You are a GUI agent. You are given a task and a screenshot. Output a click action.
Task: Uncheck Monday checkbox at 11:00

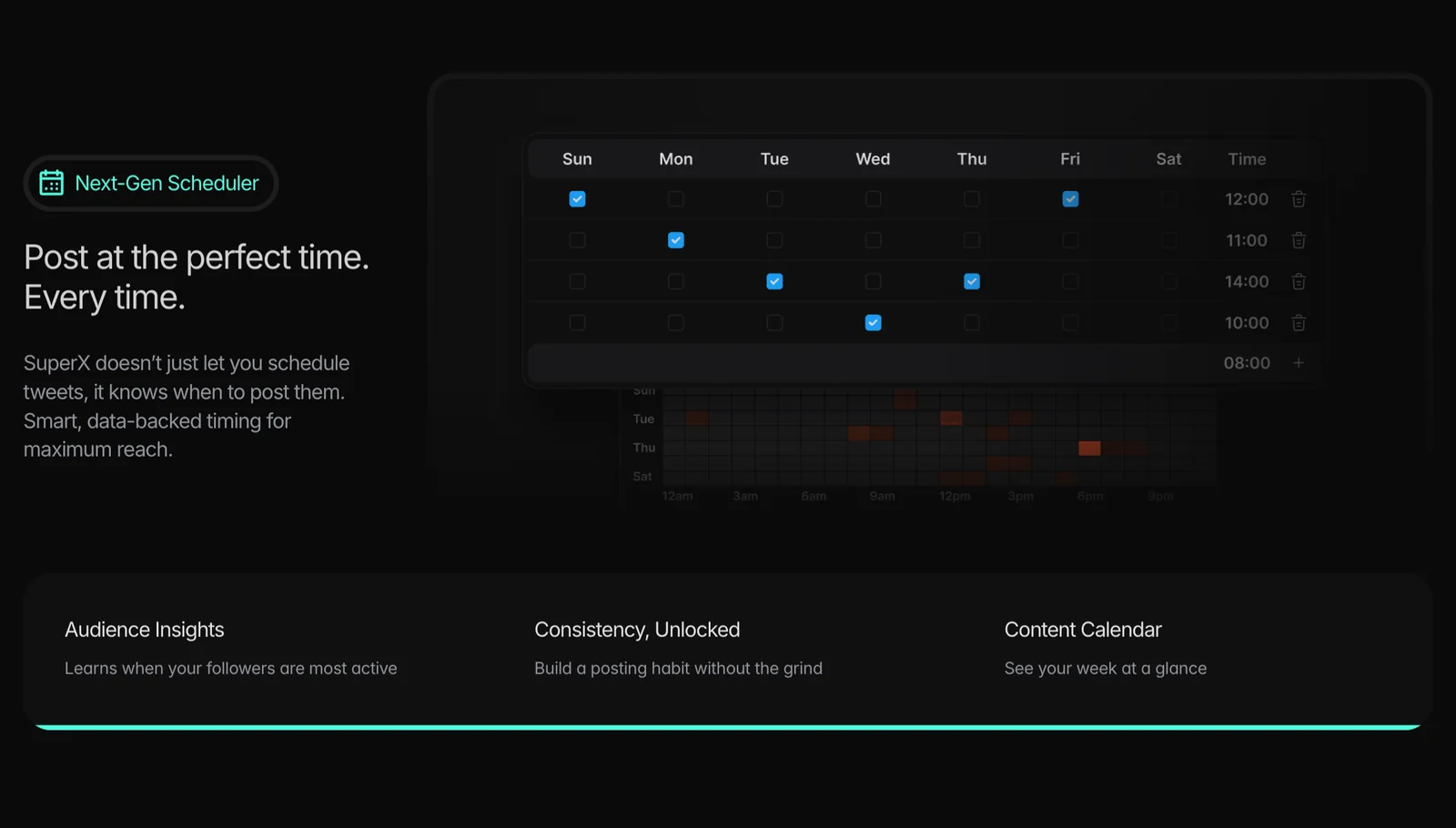(x=675, y=240)
